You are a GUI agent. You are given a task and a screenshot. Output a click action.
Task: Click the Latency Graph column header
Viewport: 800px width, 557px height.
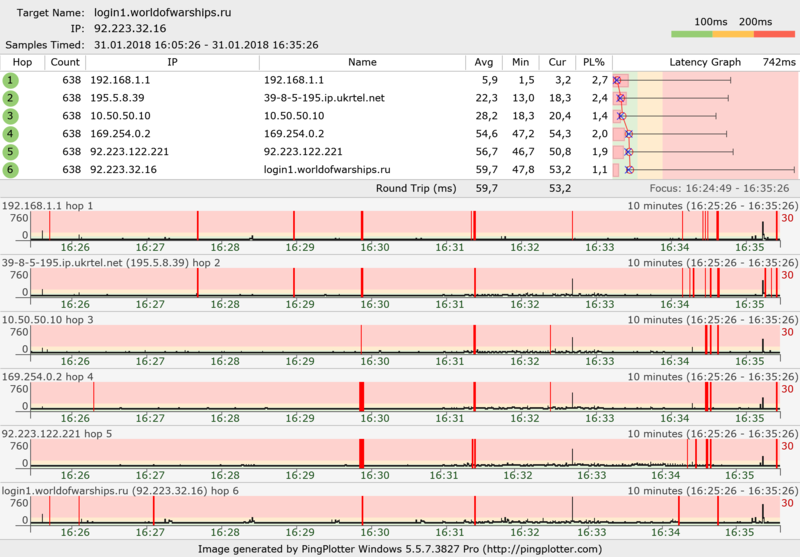[x=704, y=62]
